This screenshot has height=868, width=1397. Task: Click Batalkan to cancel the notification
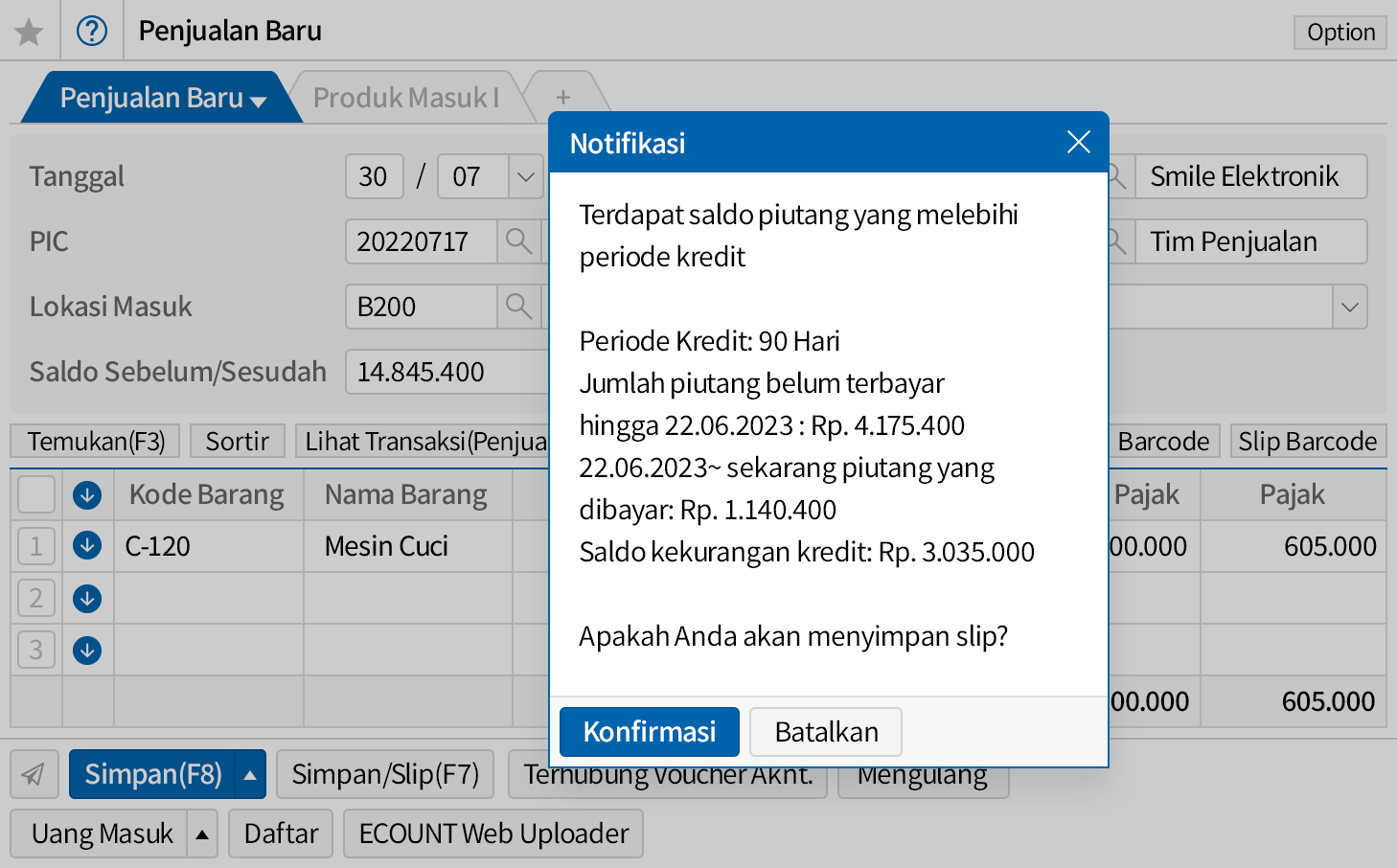pos(825,732)
